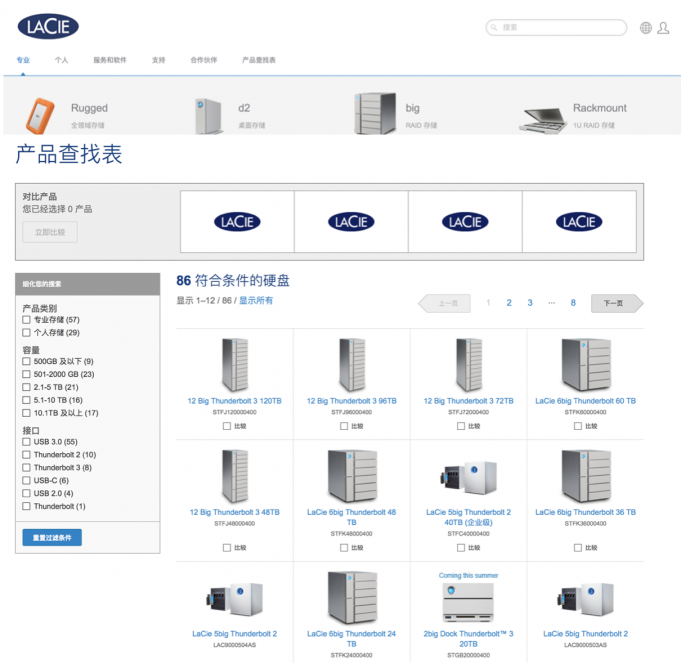Open 12 Big Thunderbolt 3 96TB image
690x664 pixels.
tap(352, 365)
